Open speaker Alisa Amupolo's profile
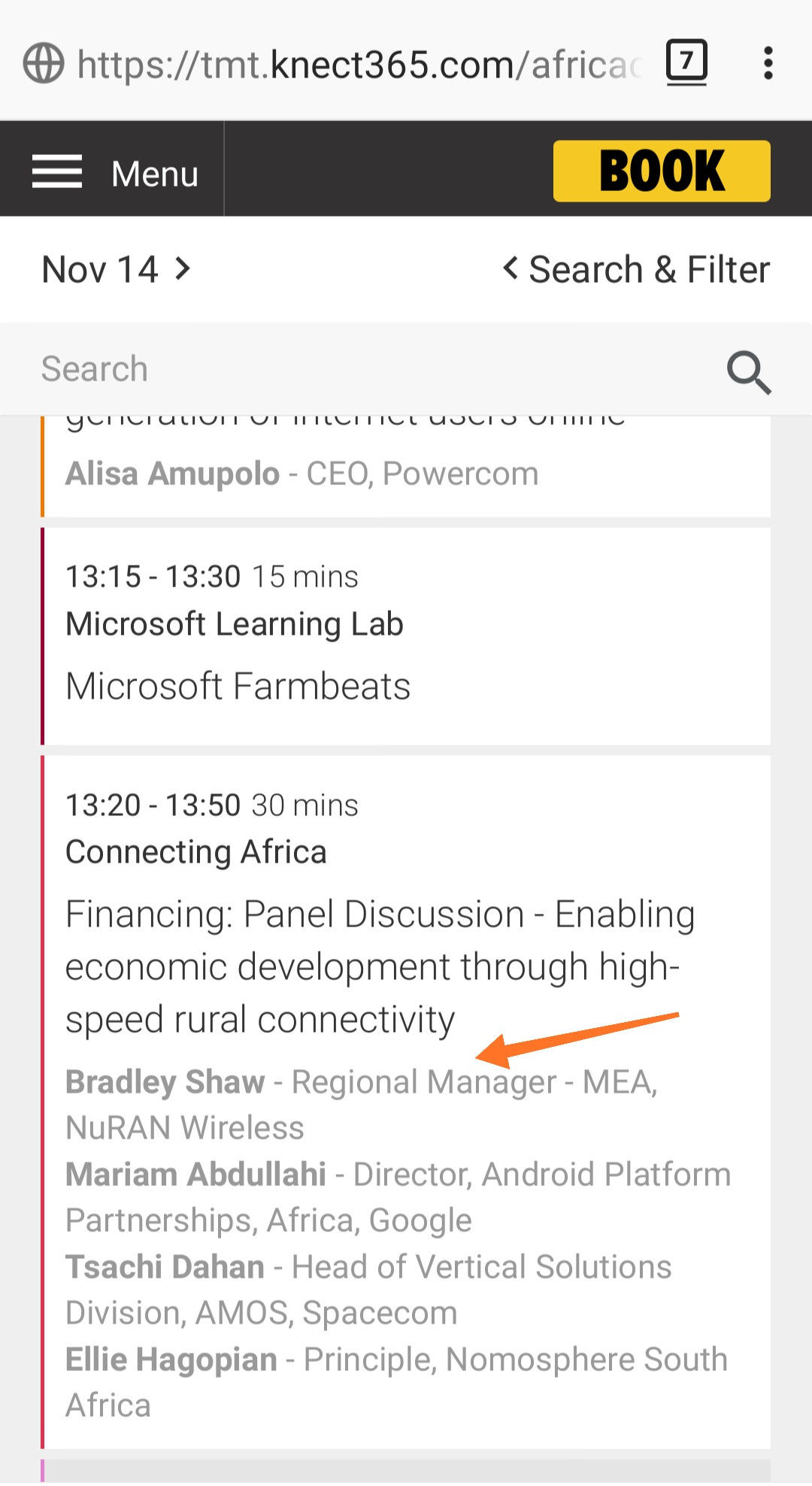812x1486 pixels. click(x=173, y=474)
